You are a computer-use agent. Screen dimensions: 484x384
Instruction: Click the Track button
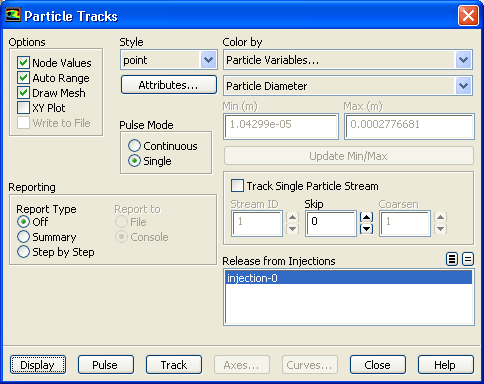(x=174, y=365)
